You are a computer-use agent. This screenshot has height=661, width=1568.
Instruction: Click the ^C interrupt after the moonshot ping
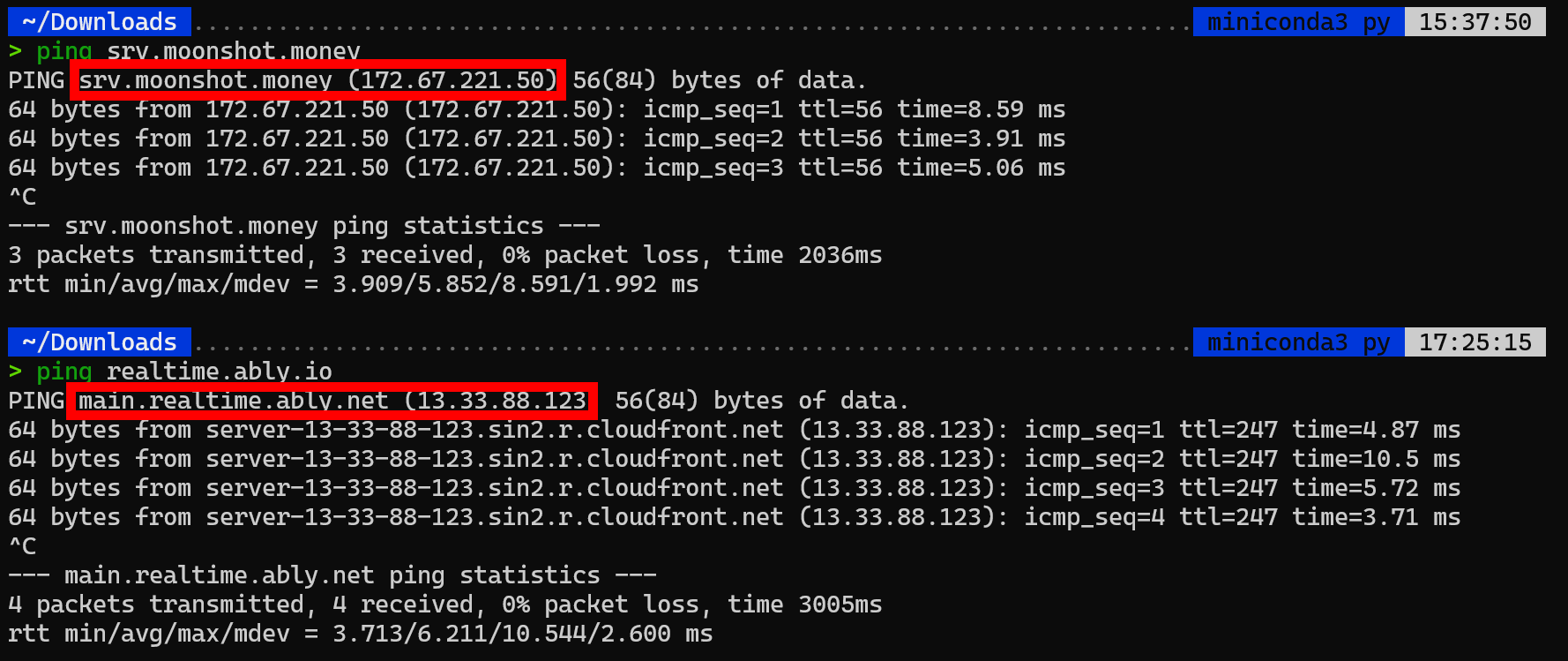[23, 197]
